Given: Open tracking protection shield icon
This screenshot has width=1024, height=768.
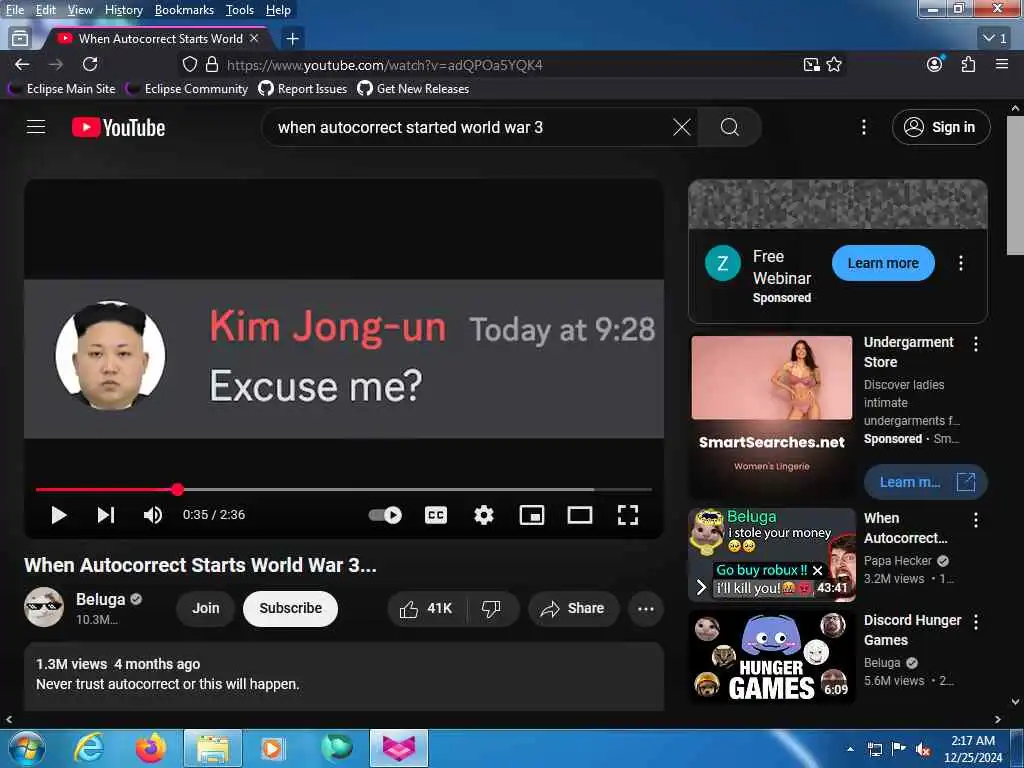Looking at the screenshot, I should point(189,65).
